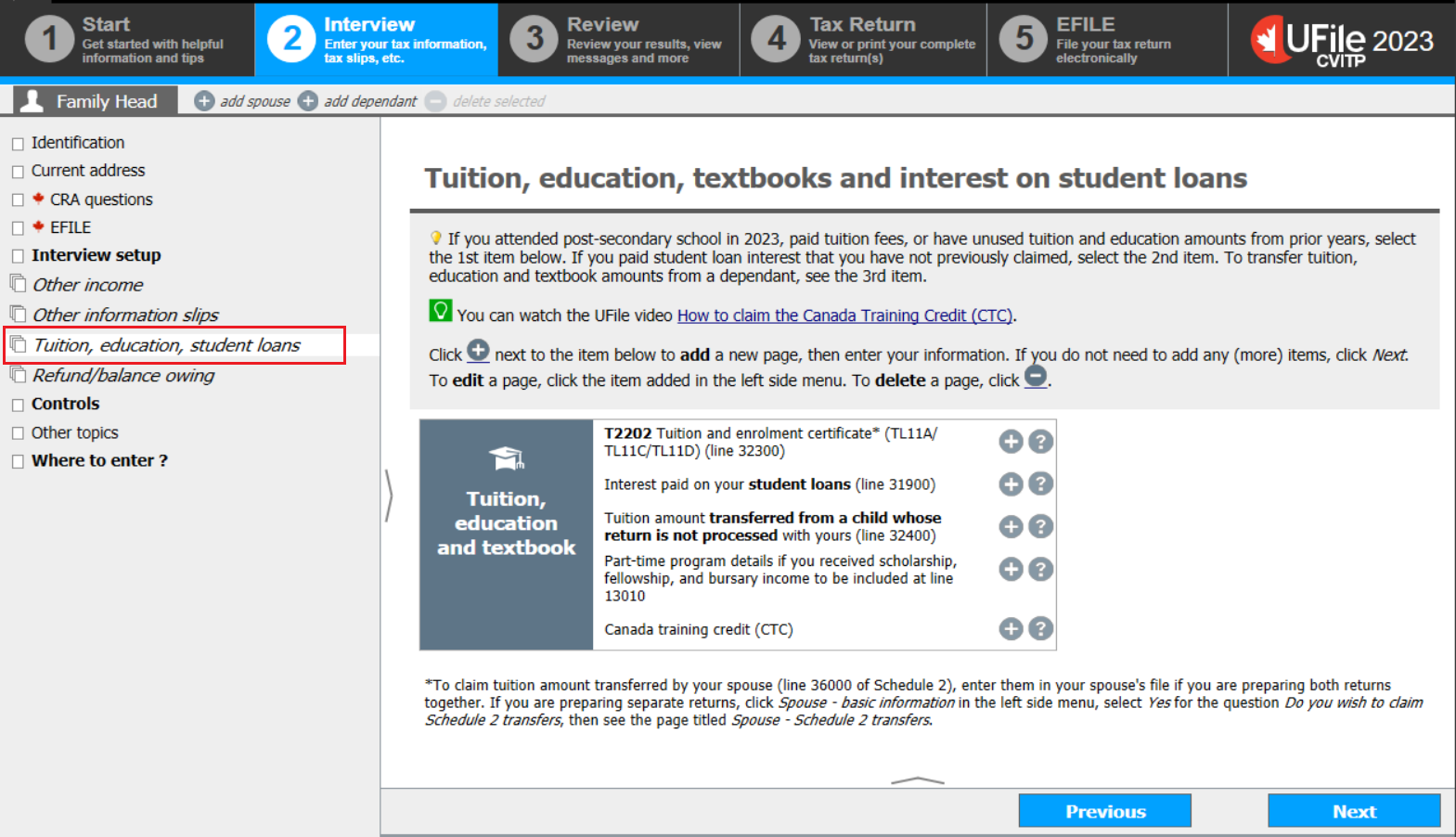Click the delete selected minus icon
Viewport: 1456px width, 837px height.
pyautogui.click(x=436, y=101)
